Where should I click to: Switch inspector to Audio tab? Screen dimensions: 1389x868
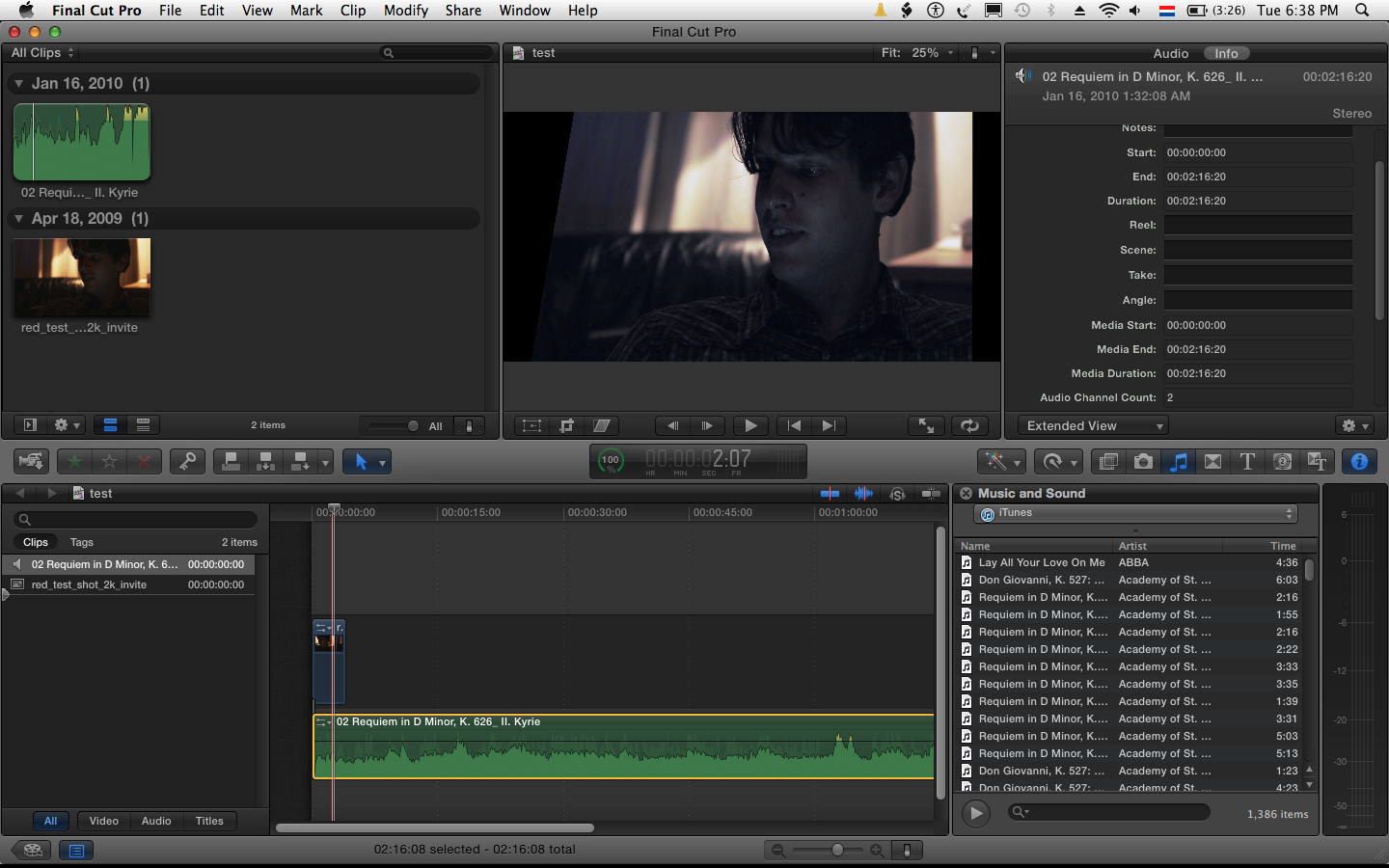[x=1170, y=54]
